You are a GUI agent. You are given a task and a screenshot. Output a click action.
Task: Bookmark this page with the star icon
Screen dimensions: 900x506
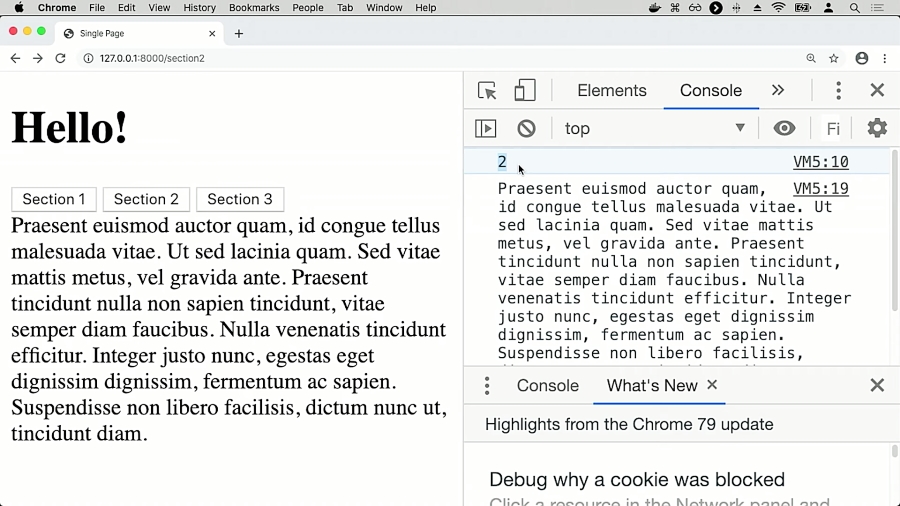tap(834, 59)
